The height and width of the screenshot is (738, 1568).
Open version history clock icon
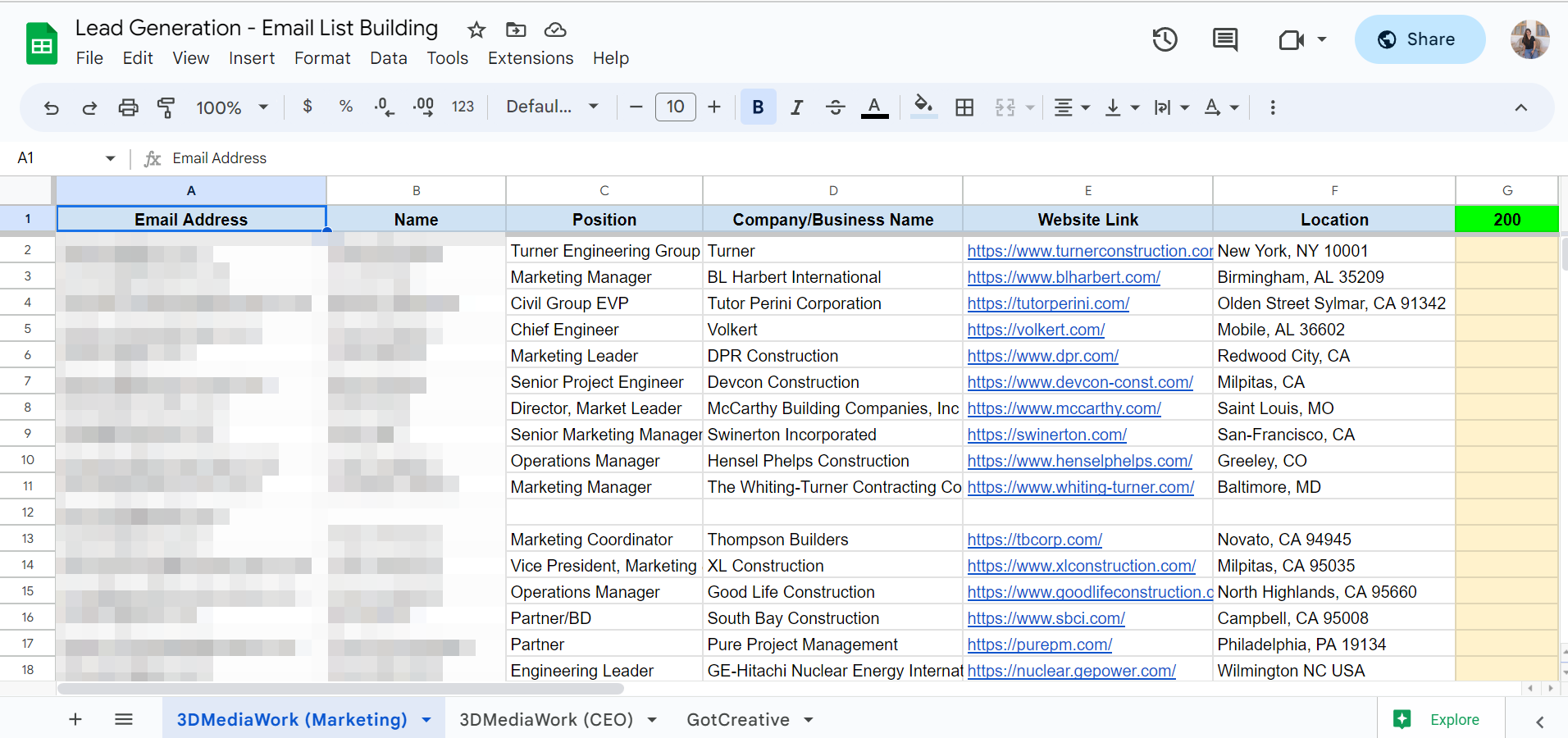coord(1165,39)
